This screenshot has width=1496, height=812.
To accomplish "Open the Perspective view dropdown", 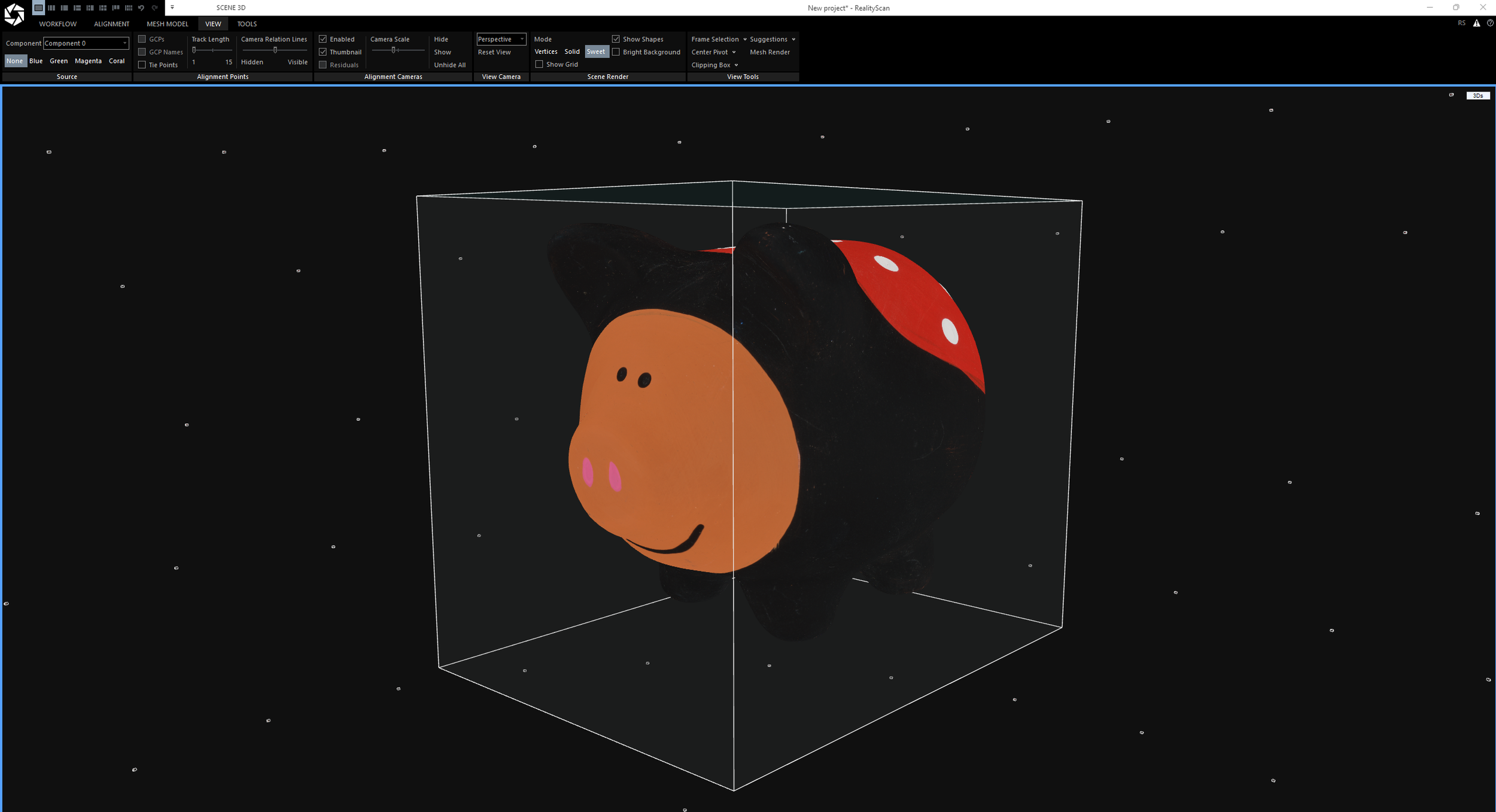I will tap(501, 39).
